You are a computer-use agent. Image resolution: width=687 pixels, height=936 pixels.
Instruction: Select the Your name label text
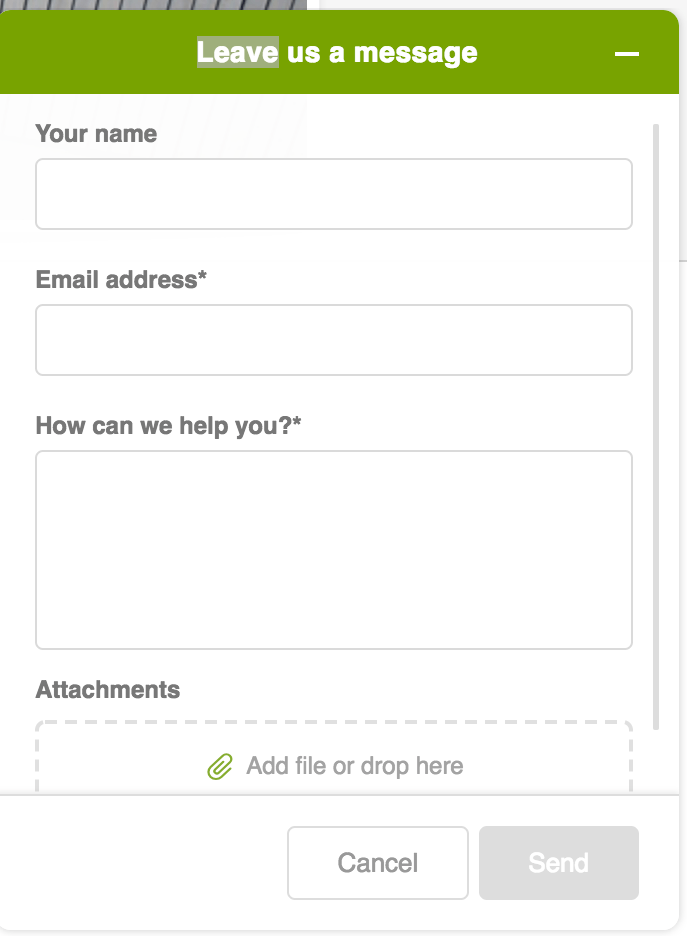coord(96,133)
